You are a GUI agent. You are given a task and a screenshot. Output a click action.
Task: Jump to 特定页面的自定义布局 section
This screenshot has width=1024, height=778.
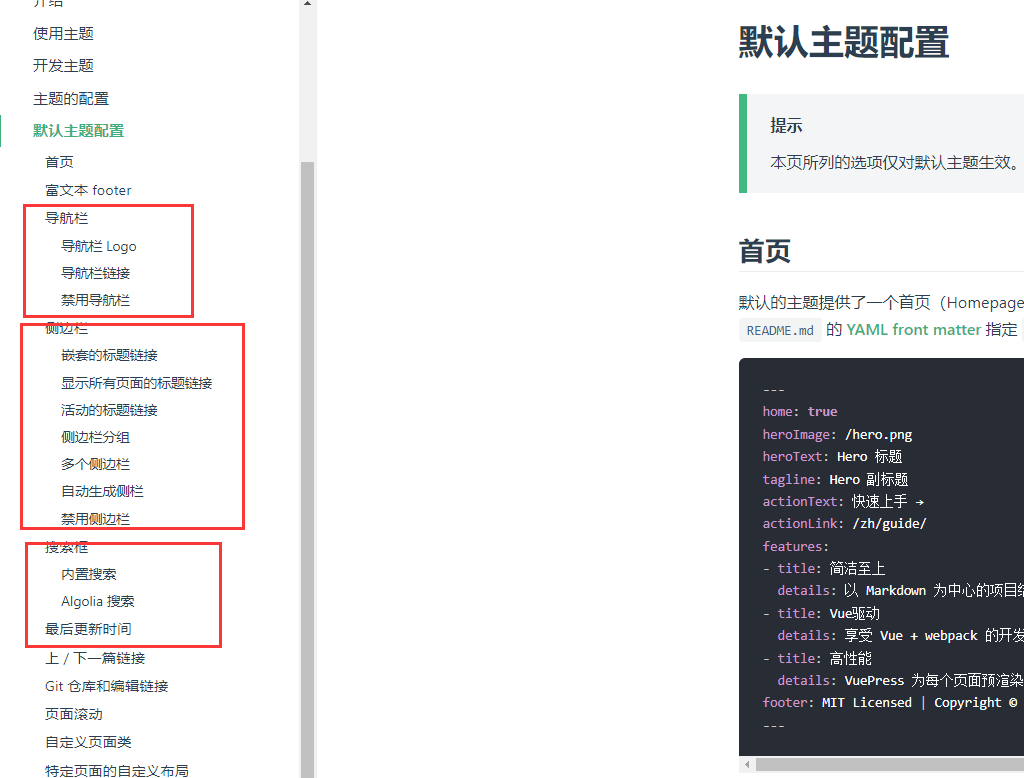point(117,771)
